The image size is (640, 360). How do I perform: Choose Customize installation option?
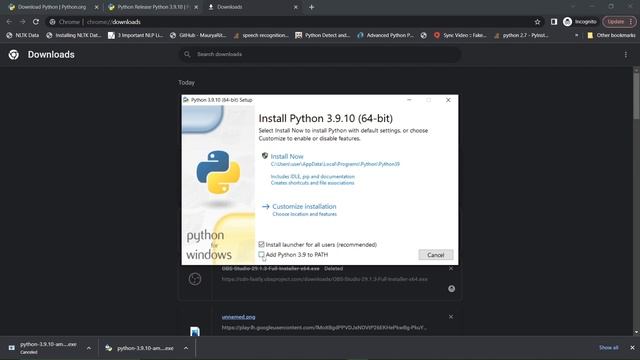(304, 207)
